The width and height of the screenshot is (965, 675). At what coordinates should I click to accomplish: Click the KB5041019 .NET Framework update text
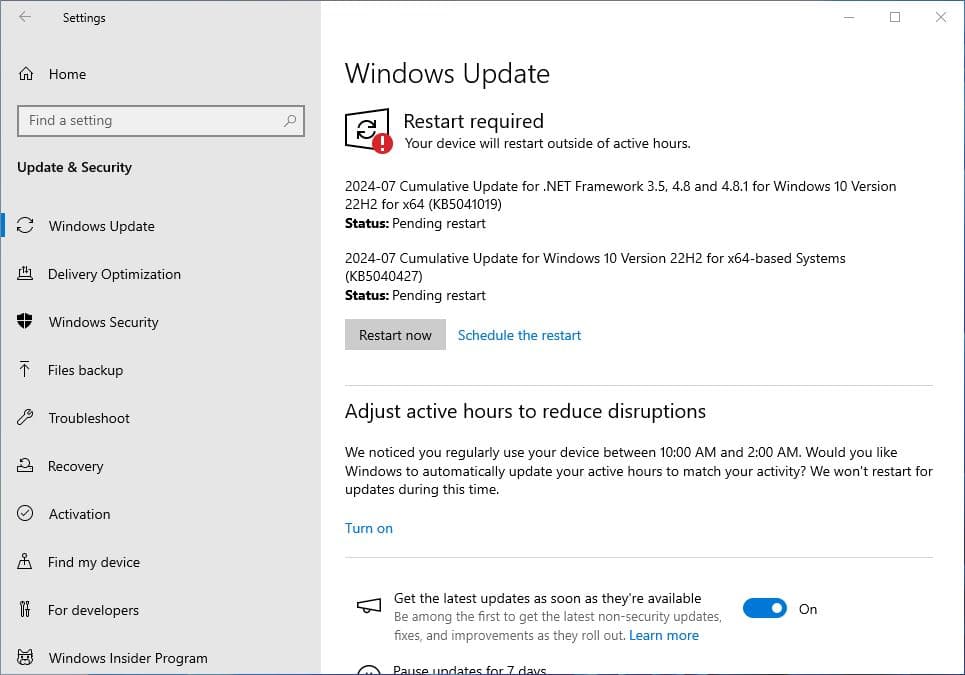(x=620, y=194)
